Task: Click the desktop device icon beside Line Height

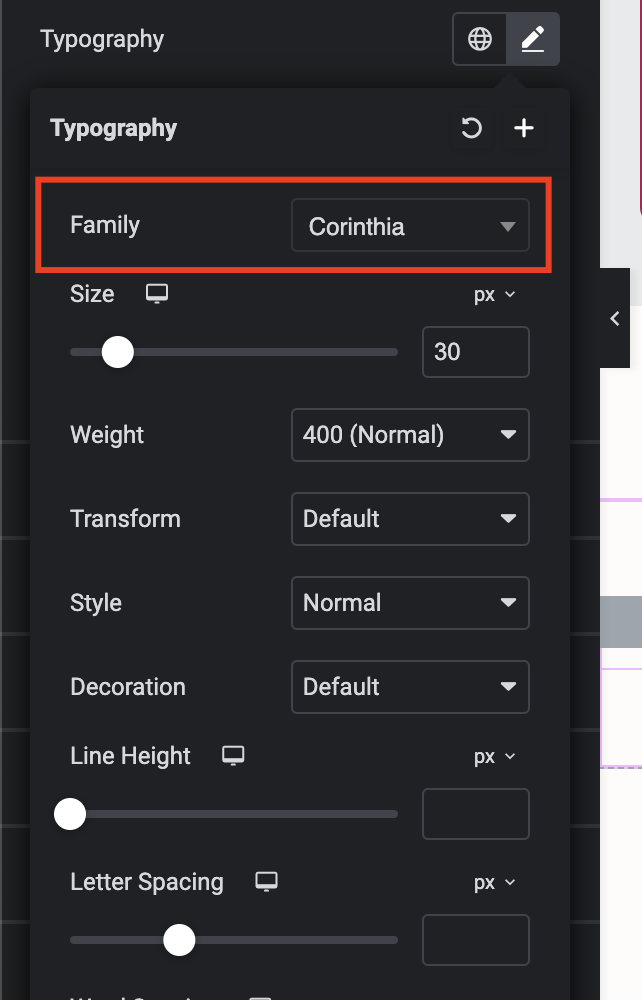Action: coord(233,756)
